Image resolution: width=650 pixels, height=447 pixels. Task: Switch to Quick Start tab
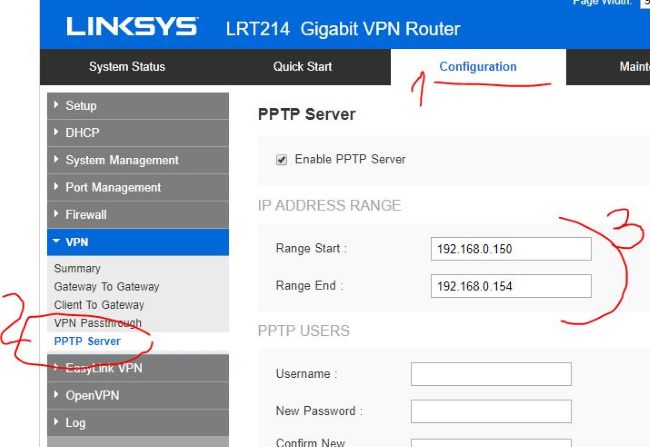[302, 67]
